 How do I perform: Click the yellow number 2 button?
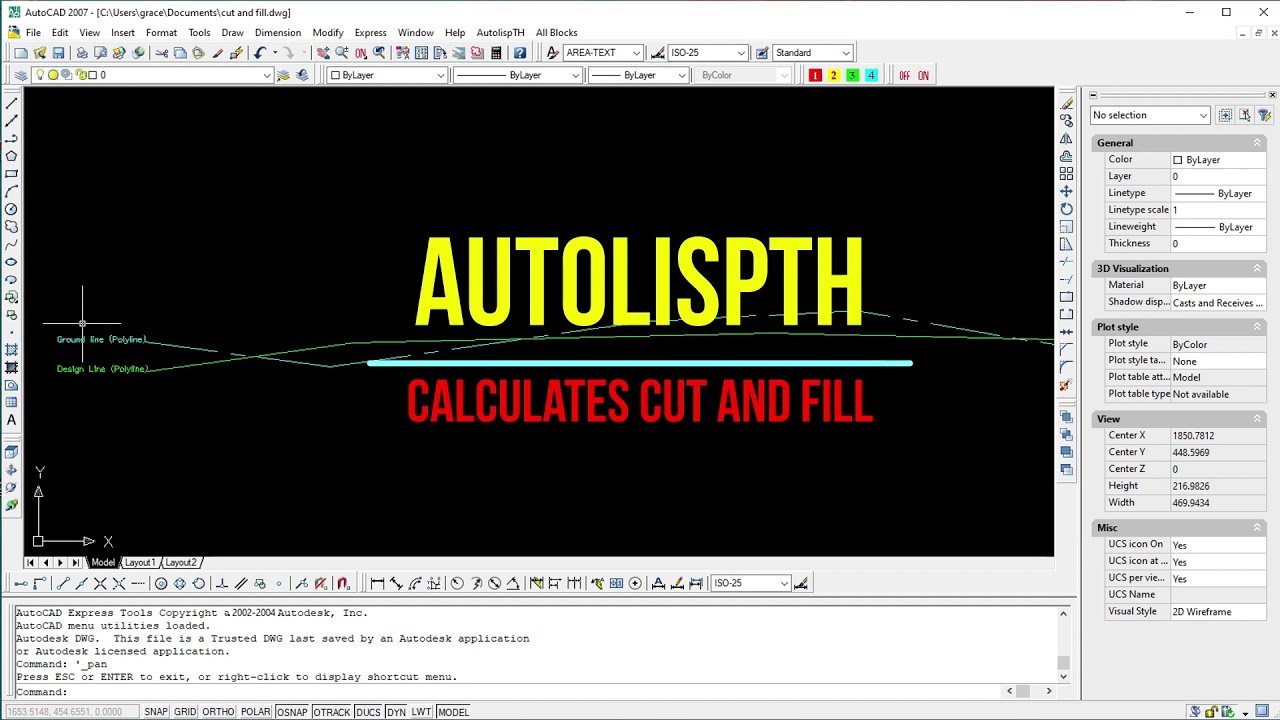point(833,75)
